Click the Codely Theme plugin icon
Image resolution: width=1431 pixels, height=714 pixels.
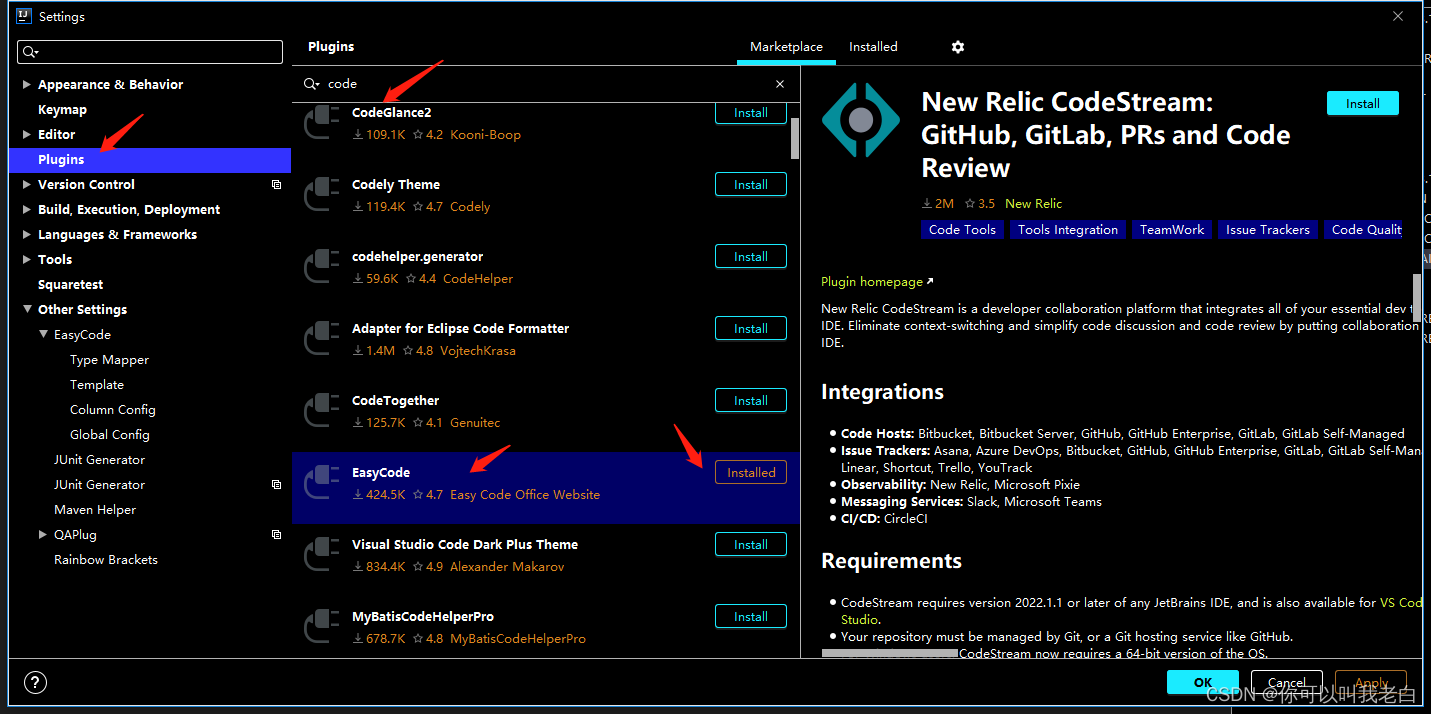pyautogui.click(x=322, y=195)
